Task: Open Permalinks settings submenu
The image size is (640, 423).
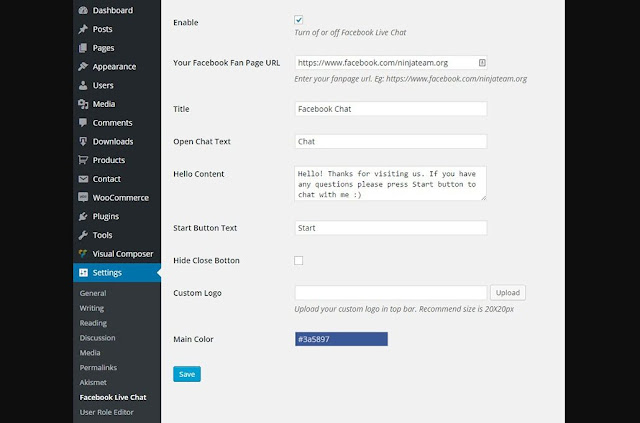Action: click(98, 367)
